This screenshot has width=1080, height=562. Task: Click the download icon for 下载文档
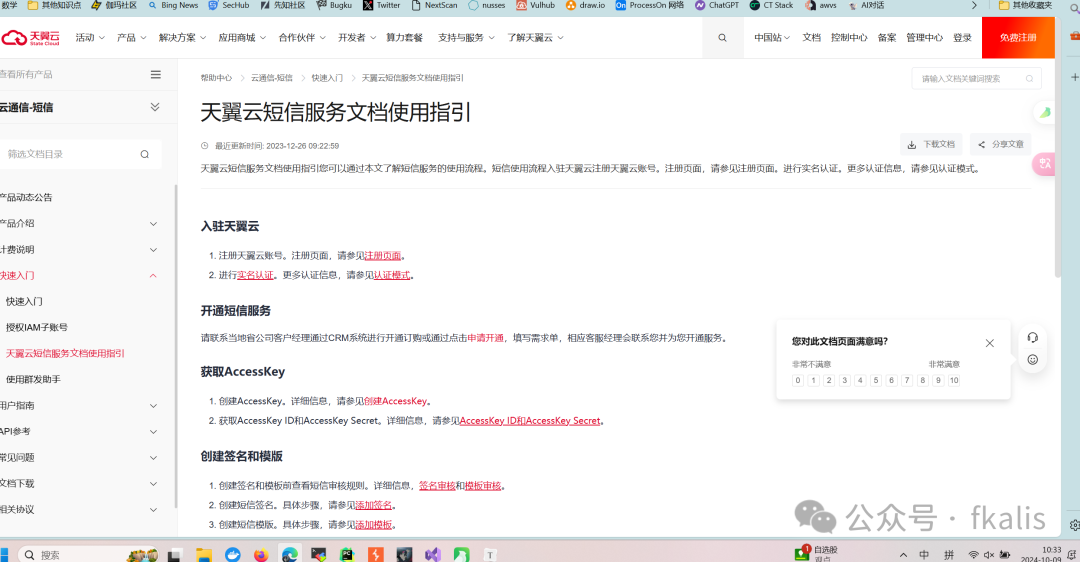coord(911,145)
